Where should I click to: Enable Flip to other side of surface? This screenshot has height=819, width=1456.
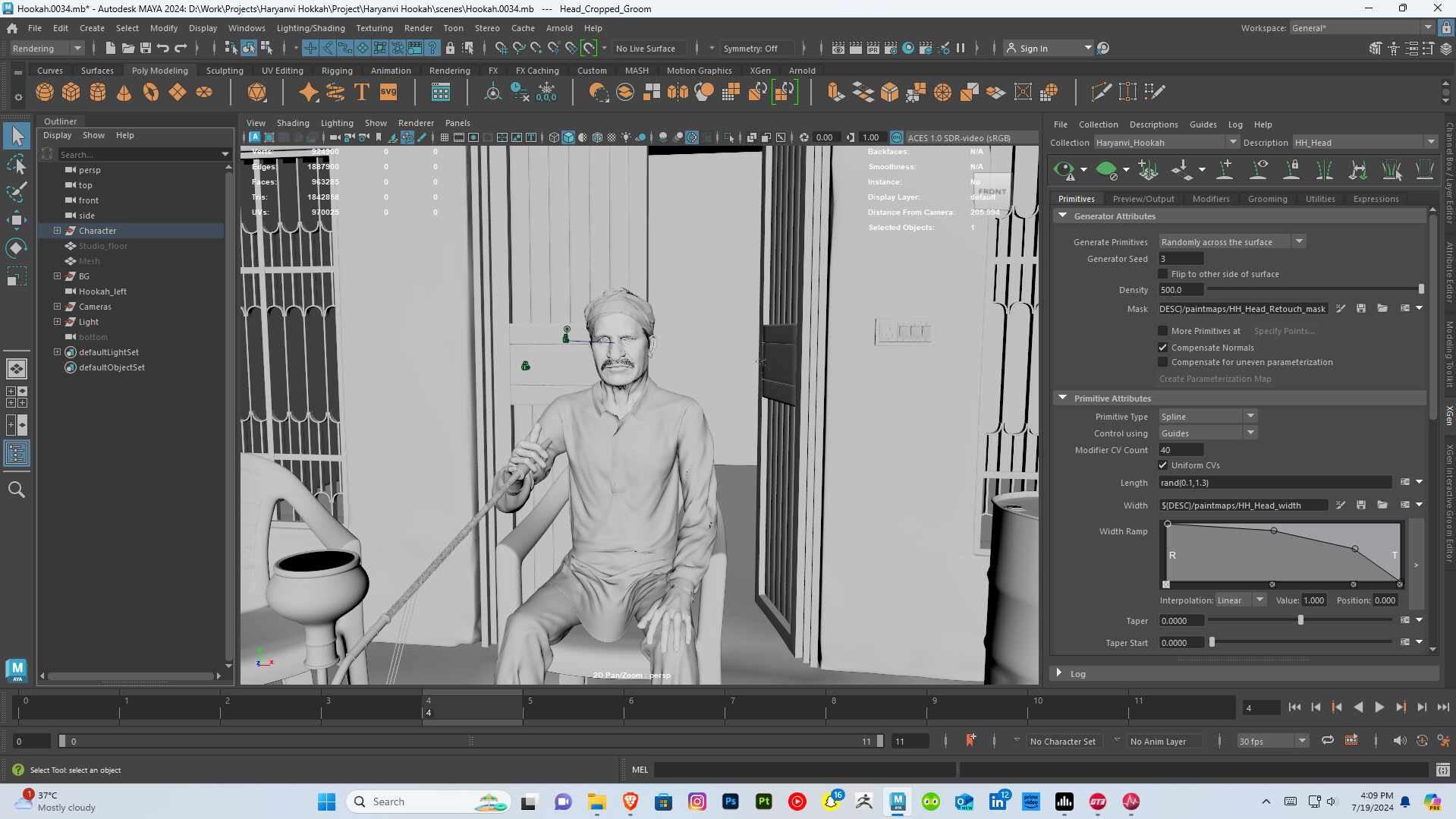click(x=1162, y=274)
